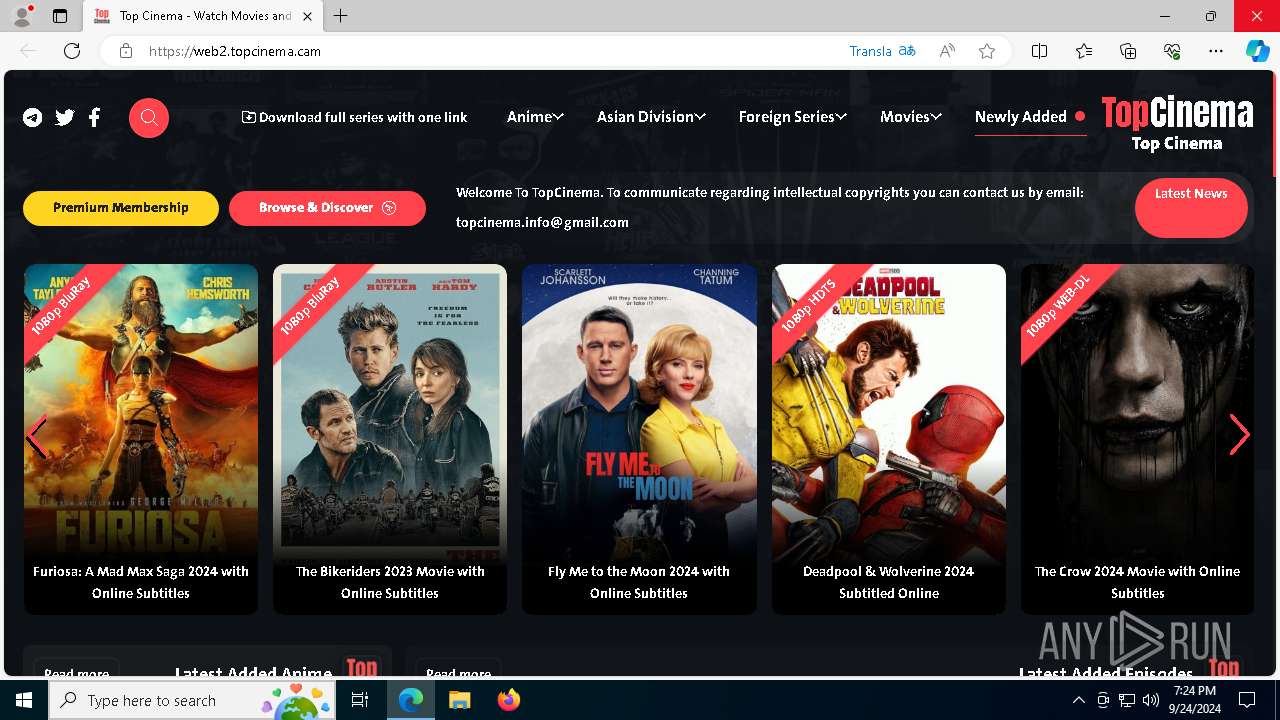Open the Telegram social icon
This screenshot has width=1280, height=720.
pyautogui.click(x=33, y=118)
